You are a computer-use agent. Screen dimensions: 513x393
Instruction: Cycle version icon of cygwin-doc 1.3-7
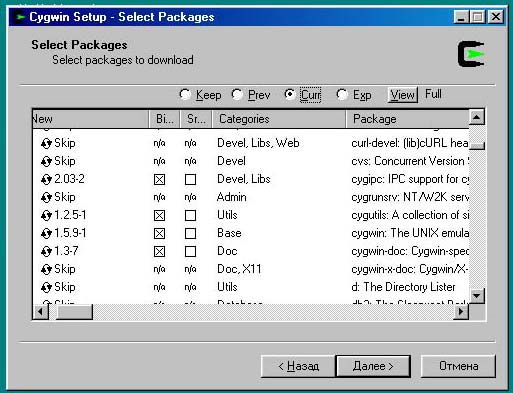tap(46, 252)
